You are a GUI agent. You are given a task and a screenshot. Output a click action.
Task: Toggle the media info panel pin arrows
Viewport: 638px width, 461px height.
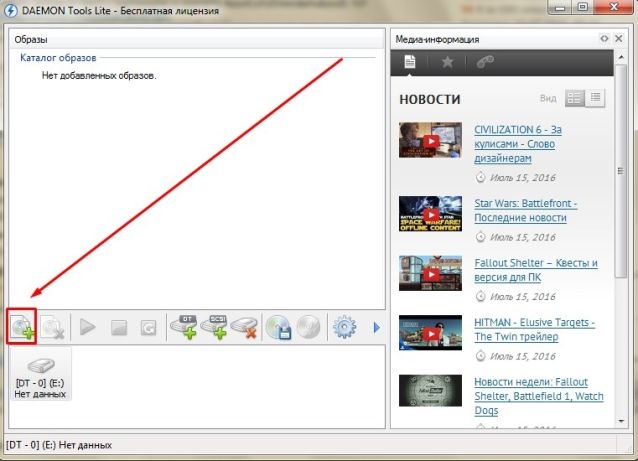(x=604, y=39)
